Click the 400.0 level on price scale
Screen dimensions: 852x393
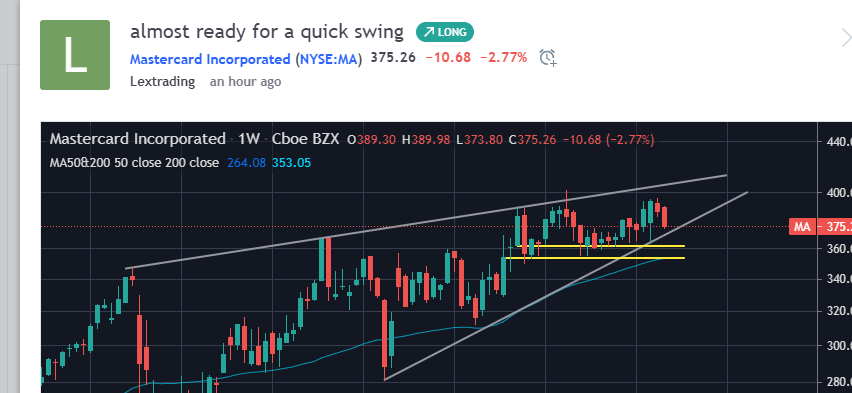[836, 194]
